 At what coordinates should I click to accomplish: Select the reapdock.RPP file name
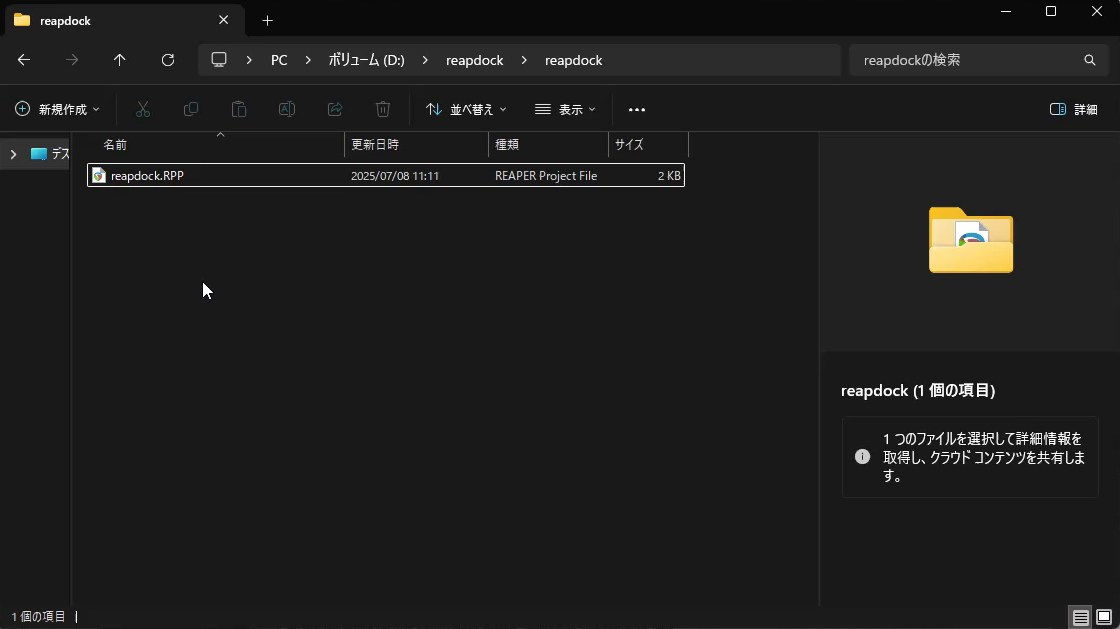(147, 176)
